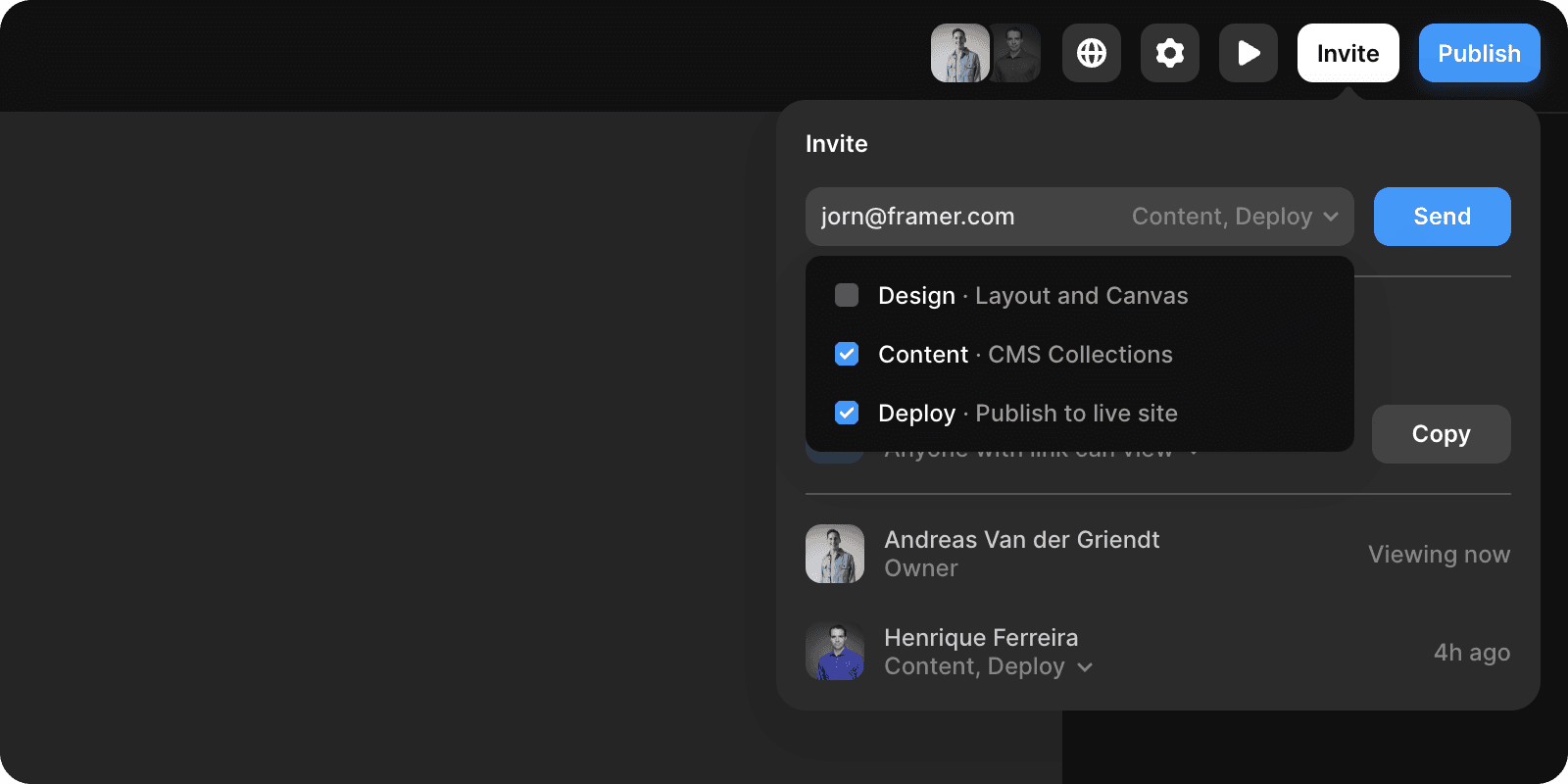Image resolution: width=1568 pixels, height=784 pixels.
Task: Copy the share link with Copy button
Action: pos(1441,434)
